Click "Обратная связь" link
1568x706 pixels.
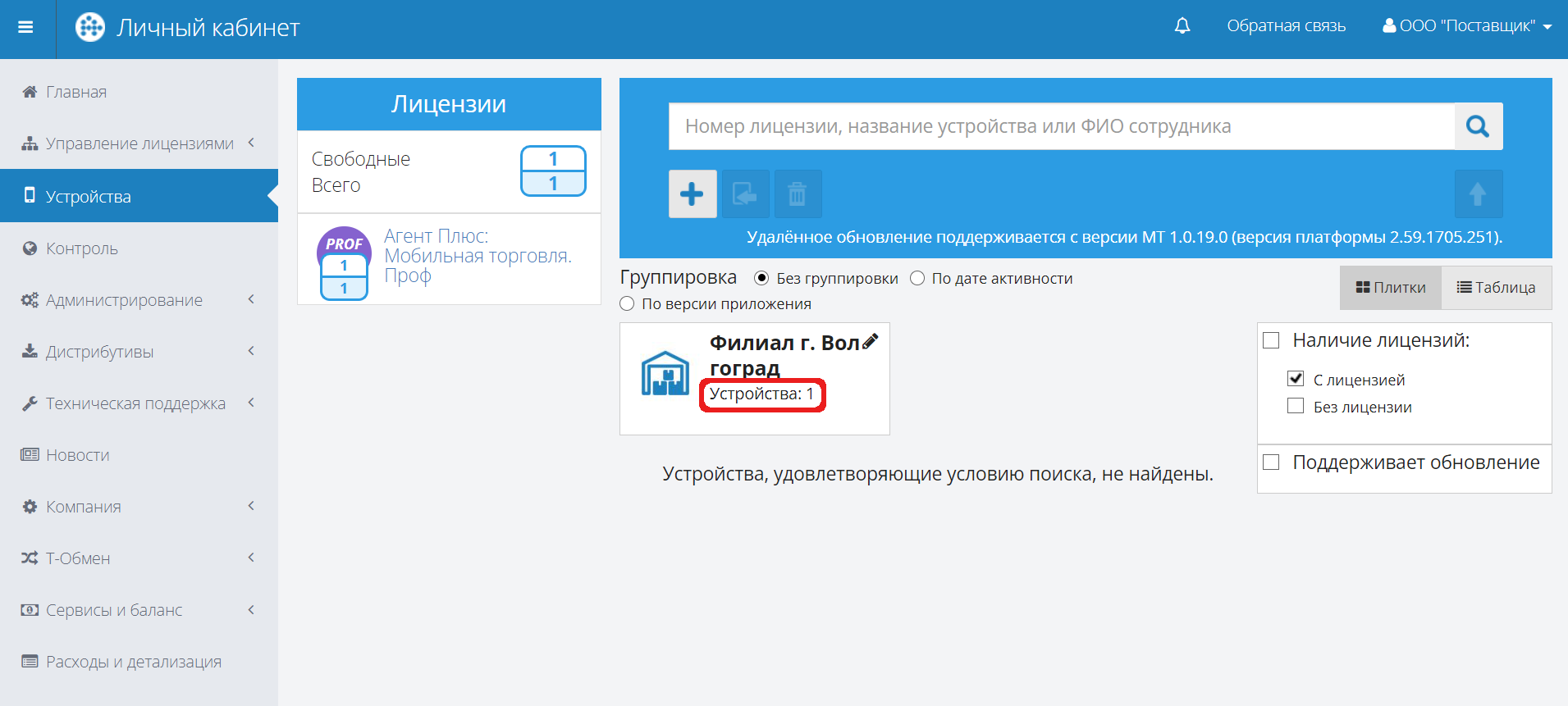(x=1286, y=26)
